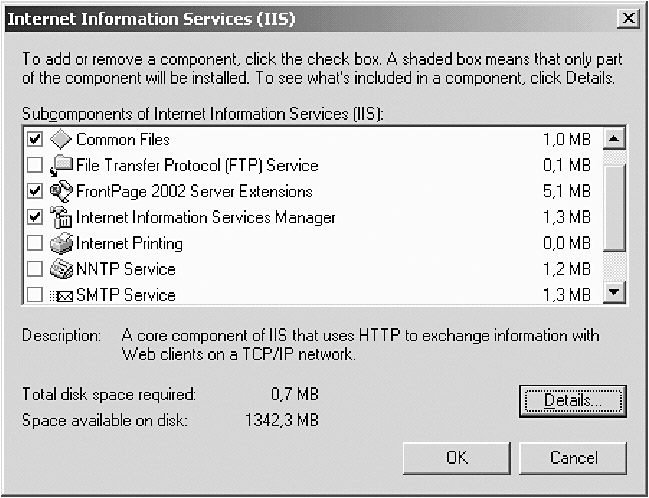Viewport: 649px width, 498px height.
Task: Click the Common Files diamond icon
Action: 61,140
